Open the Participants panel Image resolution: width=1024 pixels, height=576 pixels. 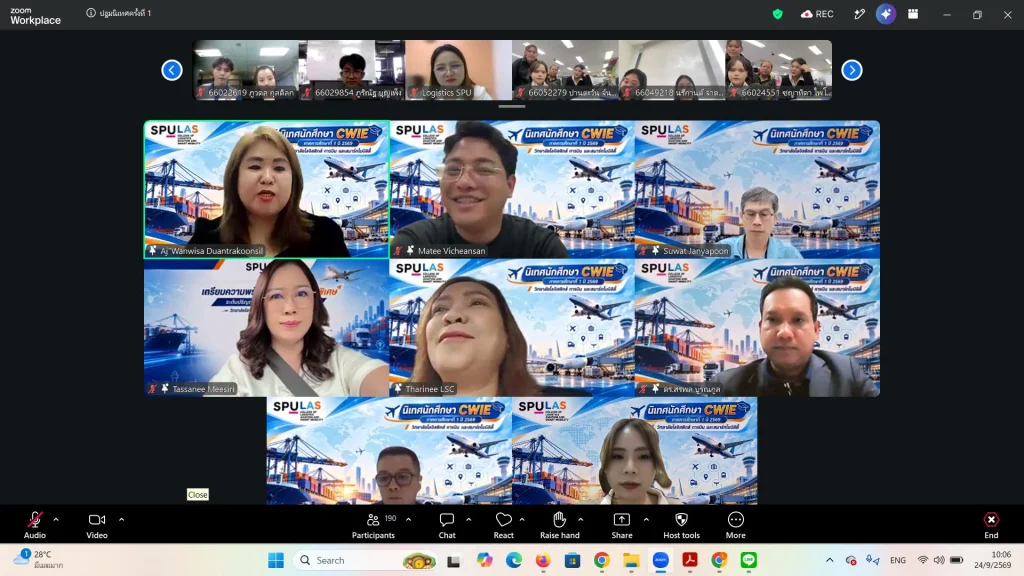374,524
